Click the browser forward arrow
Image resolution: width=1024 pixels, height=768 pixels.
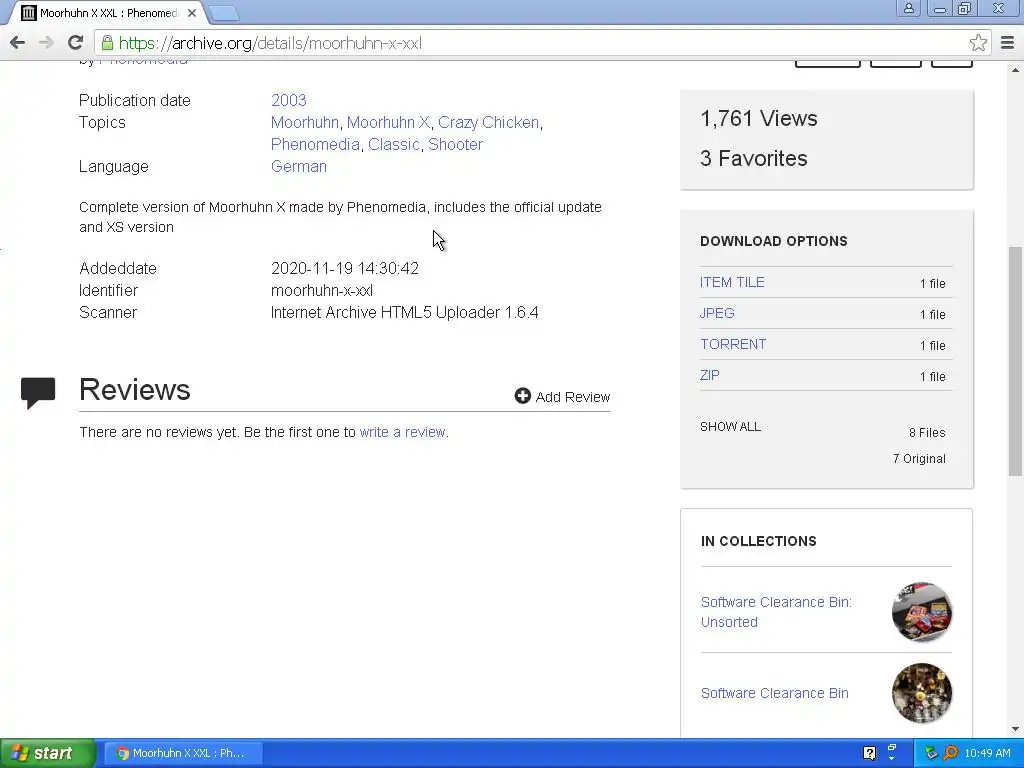coord(46,43)
